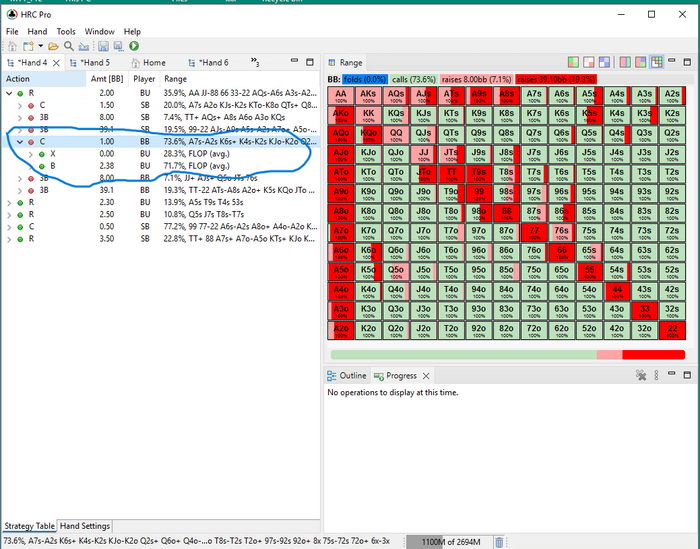Open the Tools menu
The image size is (700, 549).
pyautogui.click(x=66, y=32)
